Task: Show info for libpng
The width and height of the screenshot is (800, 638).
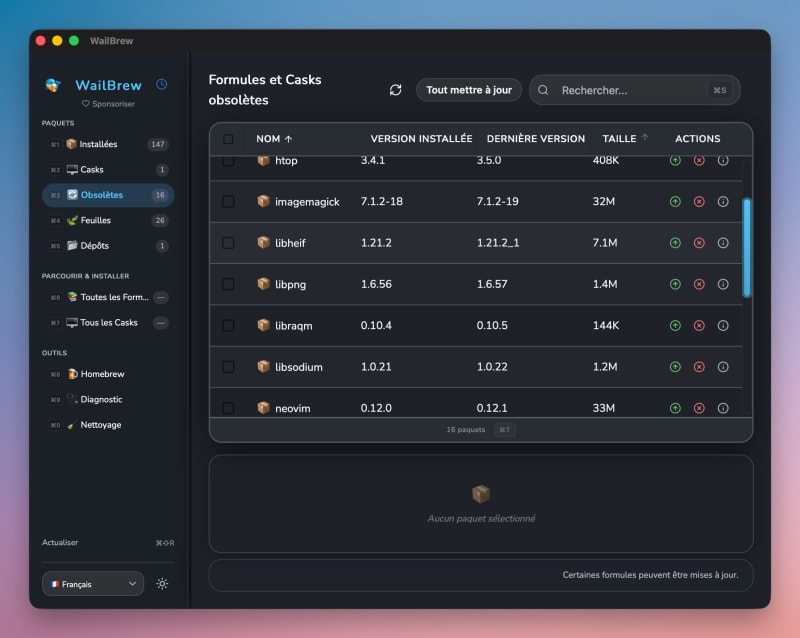Action: pyautogui.click(x=723, y=284)
